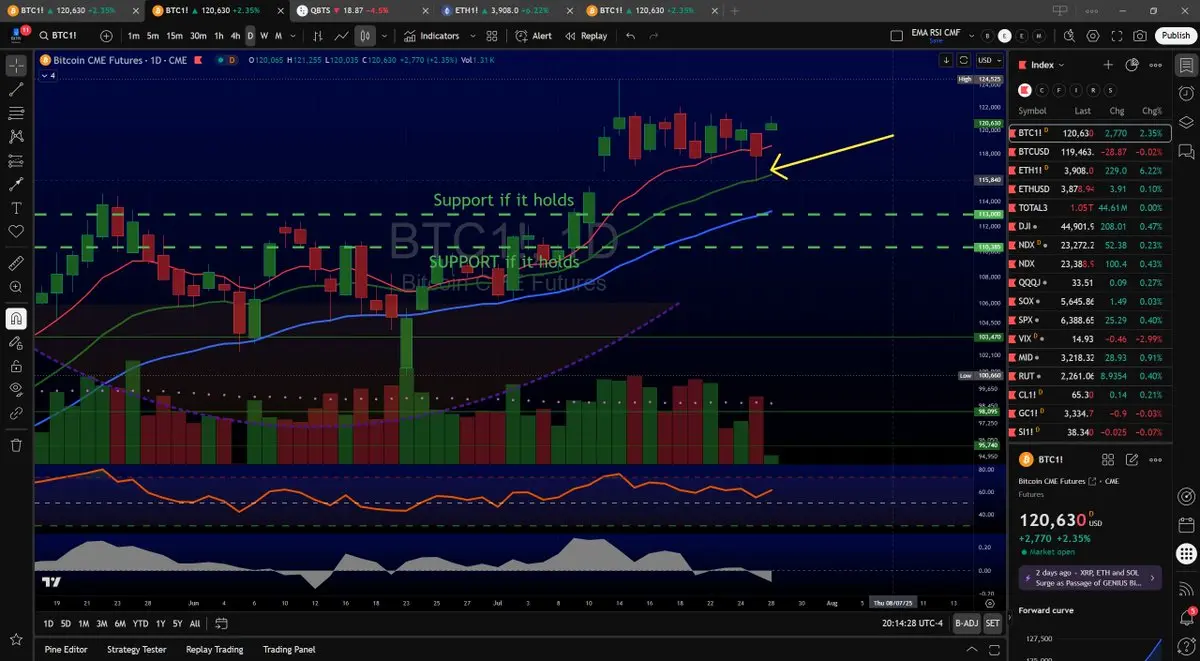
Task: Open the Fibonacci retracement tools
Action: 16,112
